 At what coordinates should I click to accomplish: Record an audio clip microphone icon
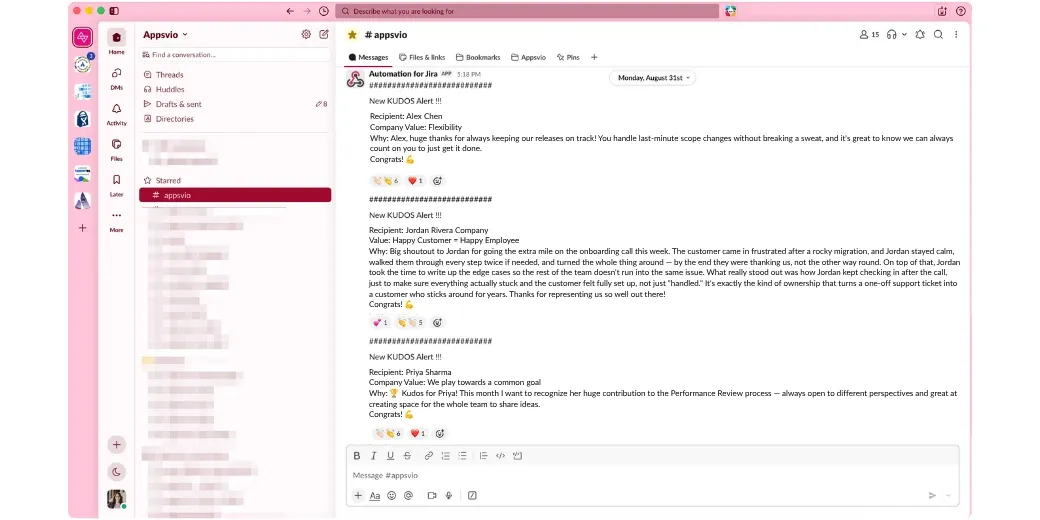click(449, 495)
